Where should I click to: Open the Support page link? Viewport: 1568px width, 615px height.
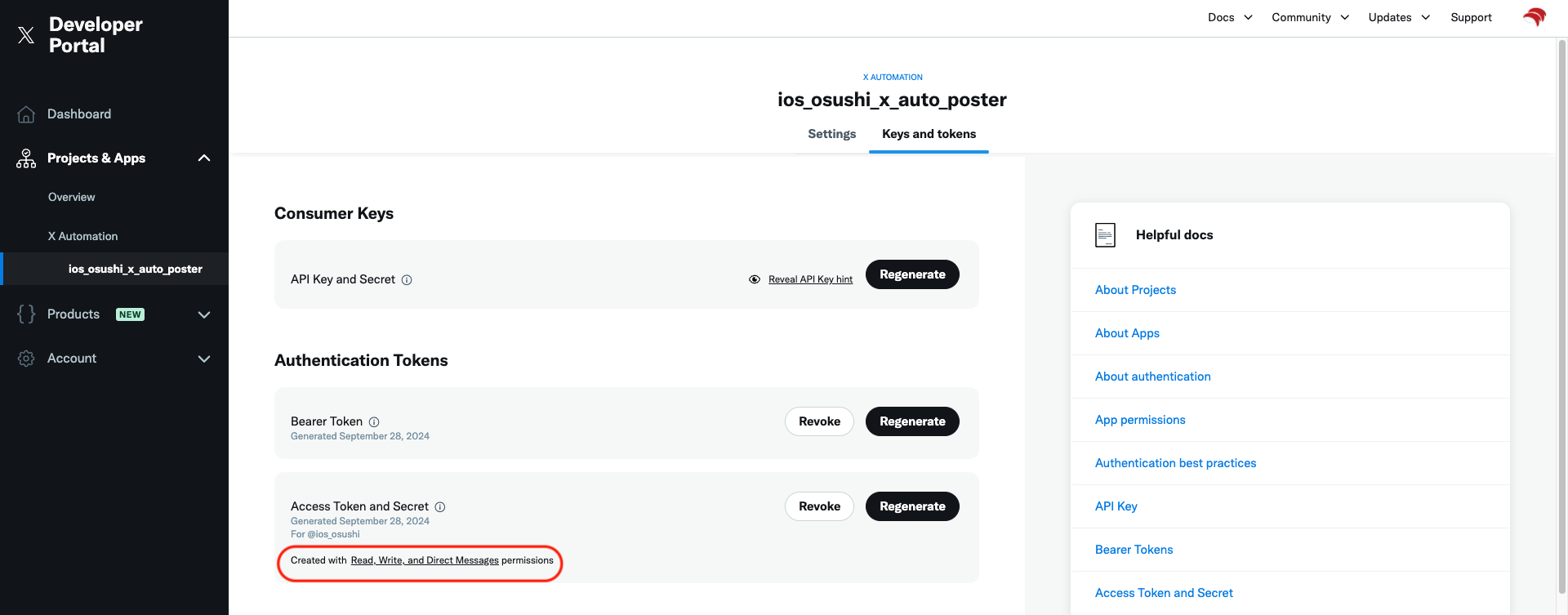1471,17
